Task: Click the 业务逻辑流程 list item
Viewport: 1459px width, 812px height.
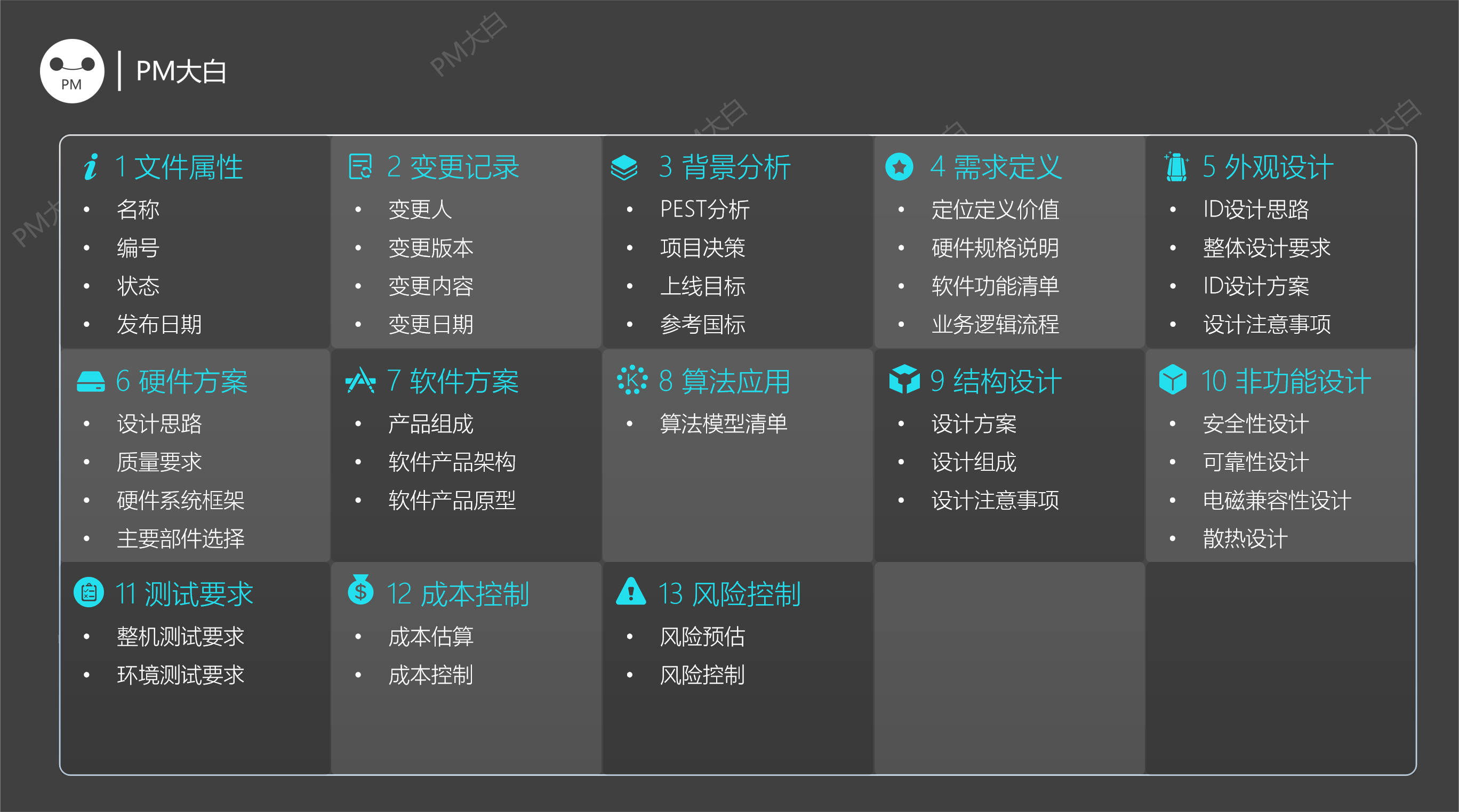Action: (996, 325)
